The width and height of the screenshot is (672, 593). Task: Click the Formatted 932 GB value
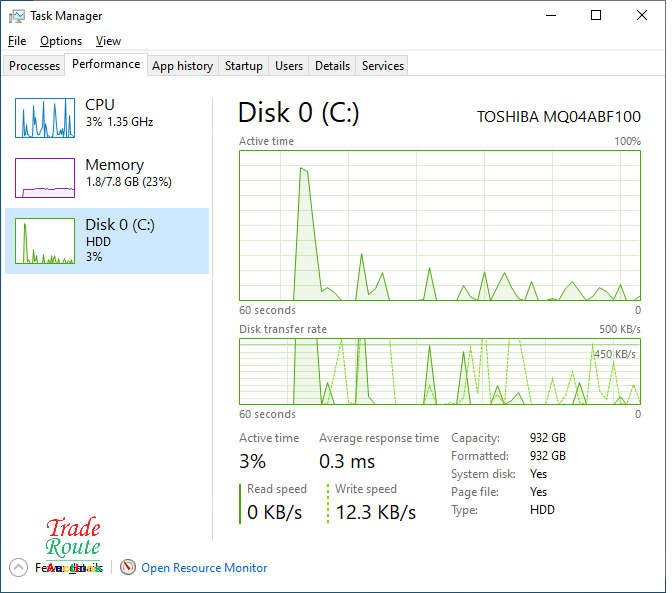point(548,456)
